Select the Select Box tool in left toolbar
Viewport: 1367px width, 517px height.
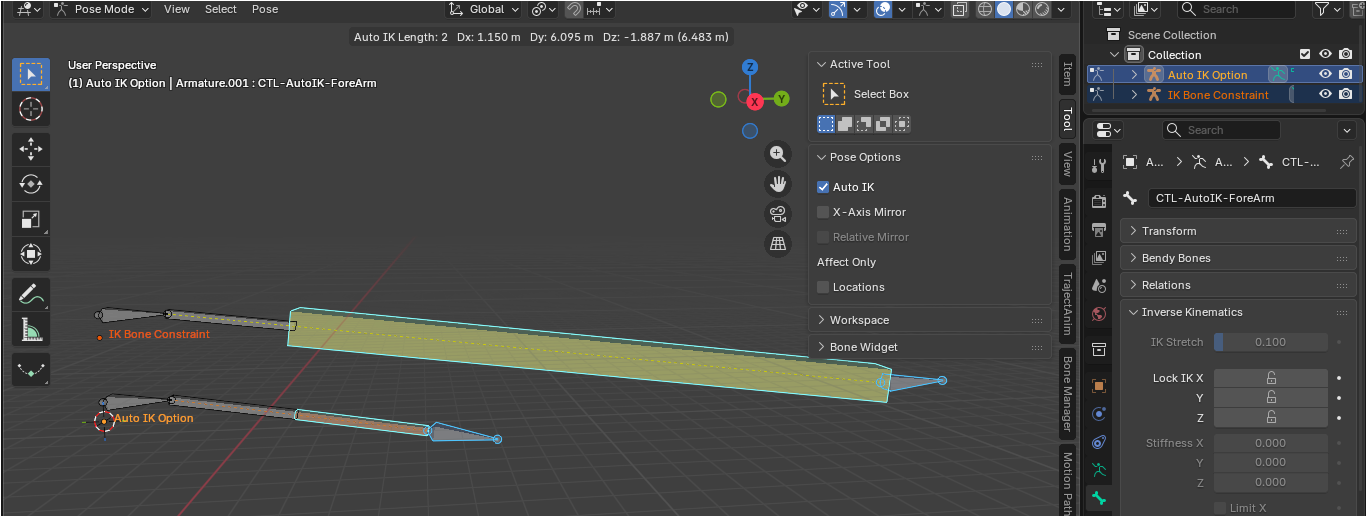click(x=31, y=75)
